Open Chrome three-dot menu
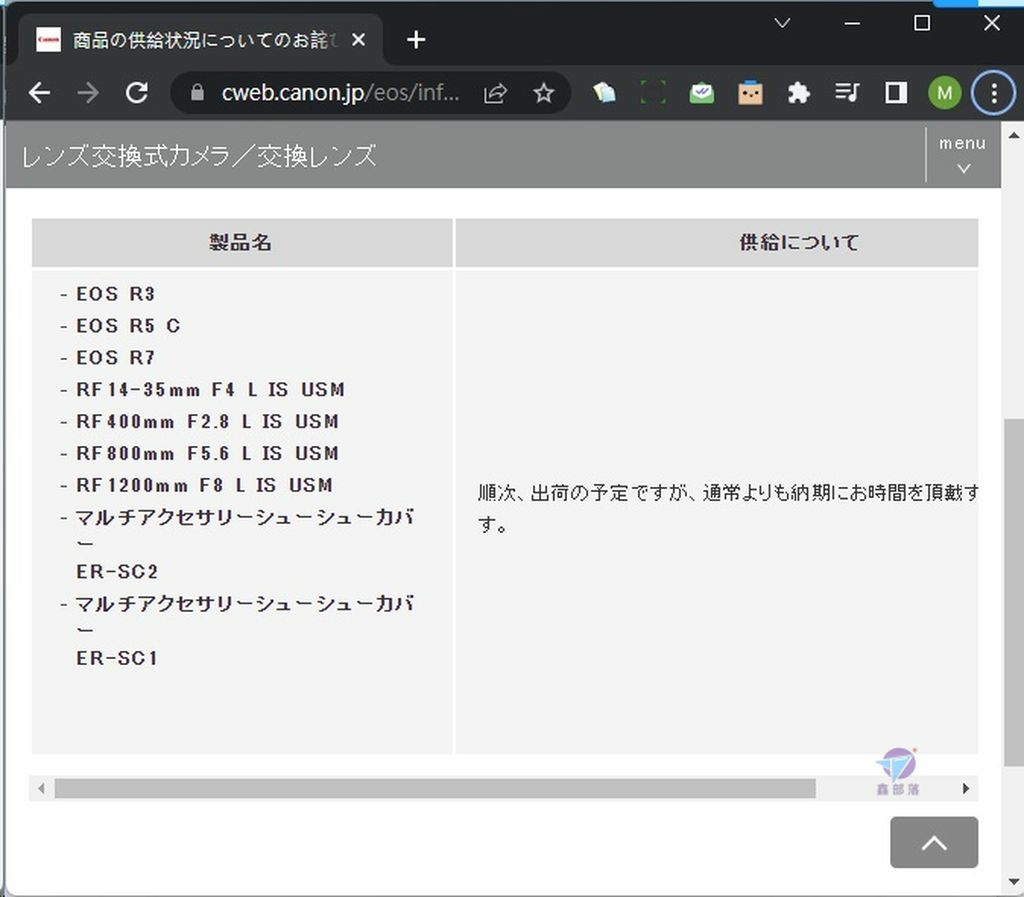 tap(993, 93)
